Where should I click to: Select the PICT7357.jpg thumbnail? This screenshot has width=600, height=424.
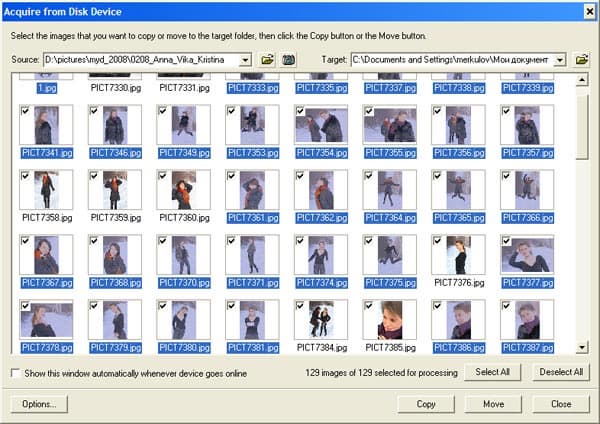coord(527,125)
